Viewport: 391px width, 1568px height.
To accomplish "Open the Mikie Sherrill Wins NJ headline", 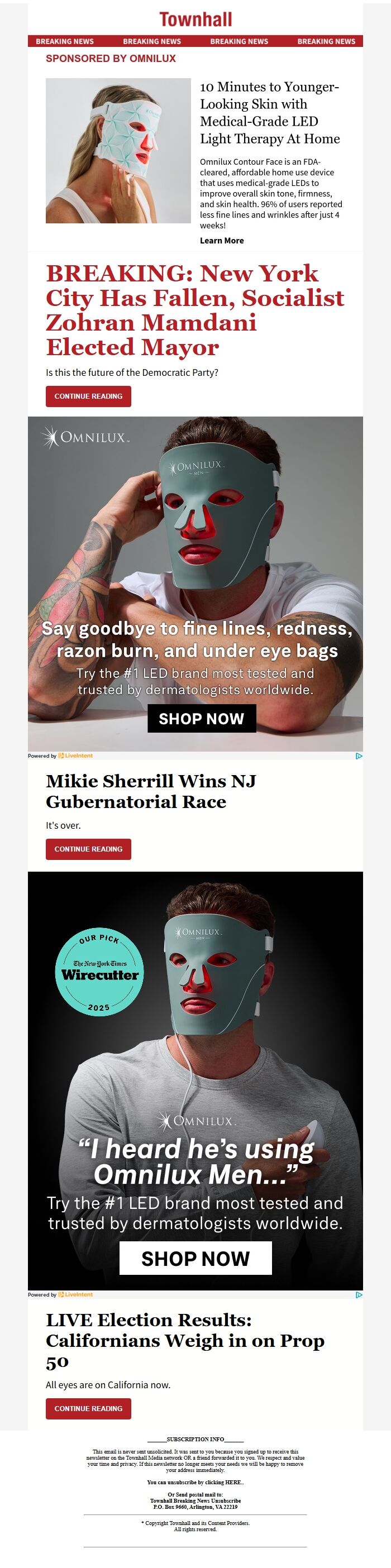I will (151, 791).
